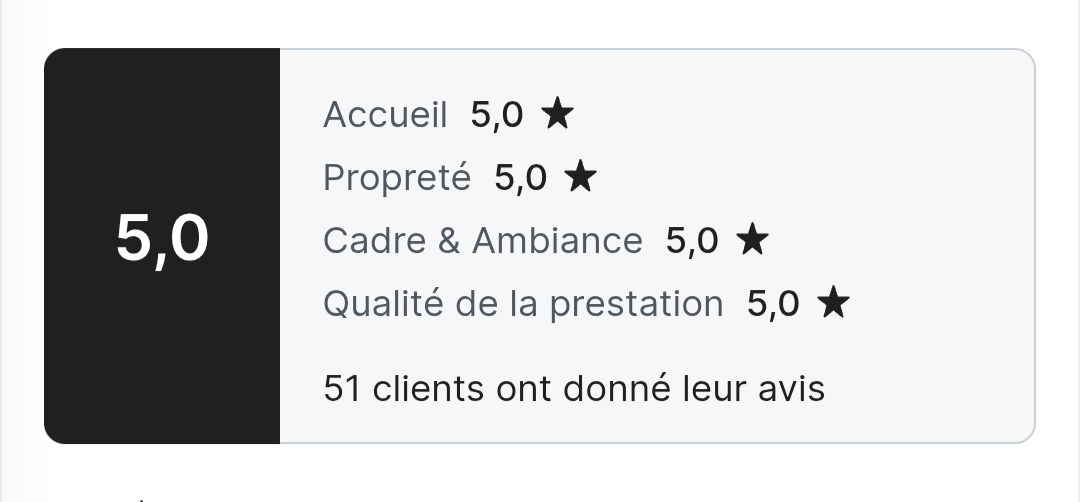Click the Accueil category label

tap(385, 115)
